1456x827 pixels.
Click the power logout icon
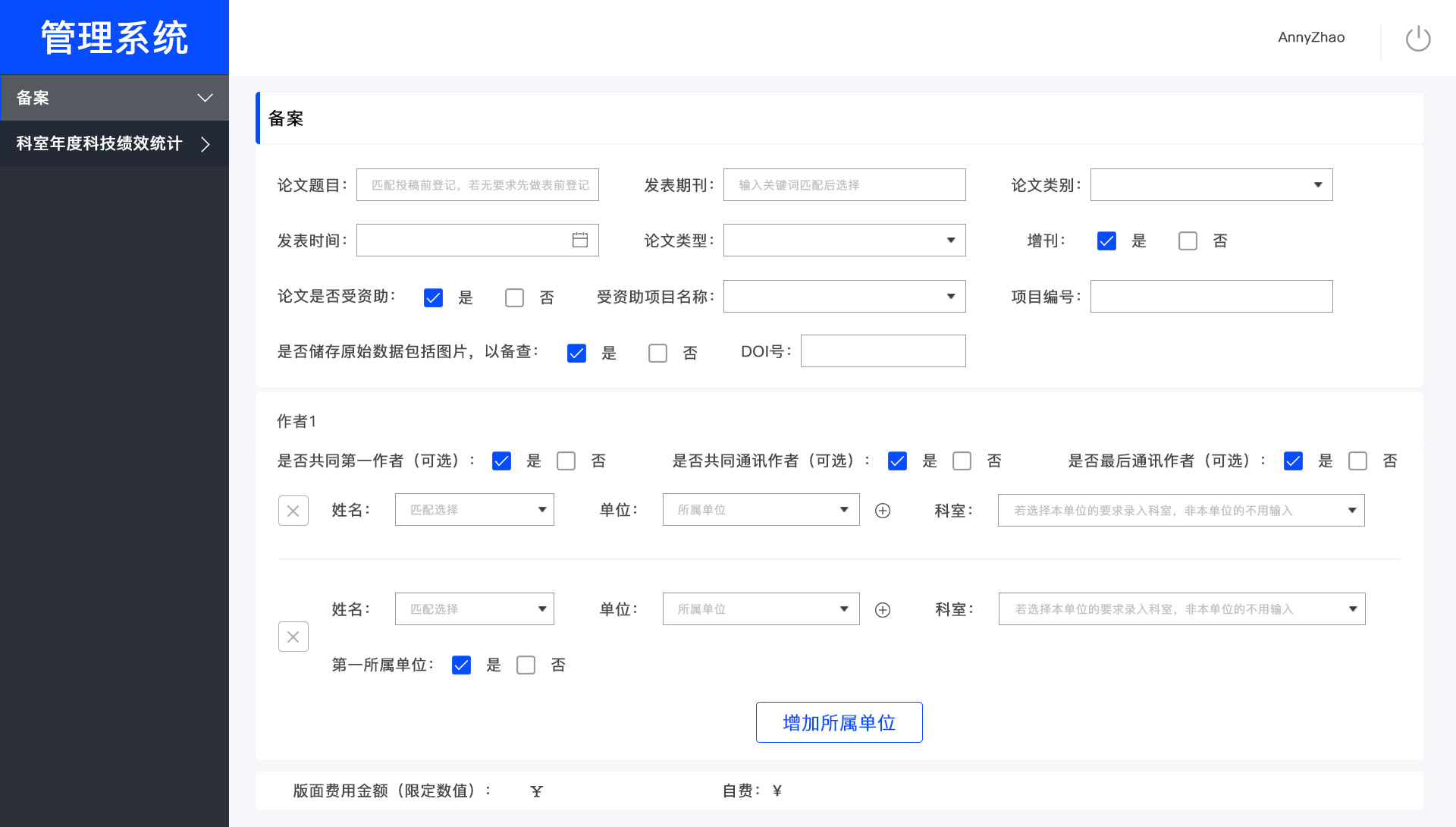tap(1417, 39)
